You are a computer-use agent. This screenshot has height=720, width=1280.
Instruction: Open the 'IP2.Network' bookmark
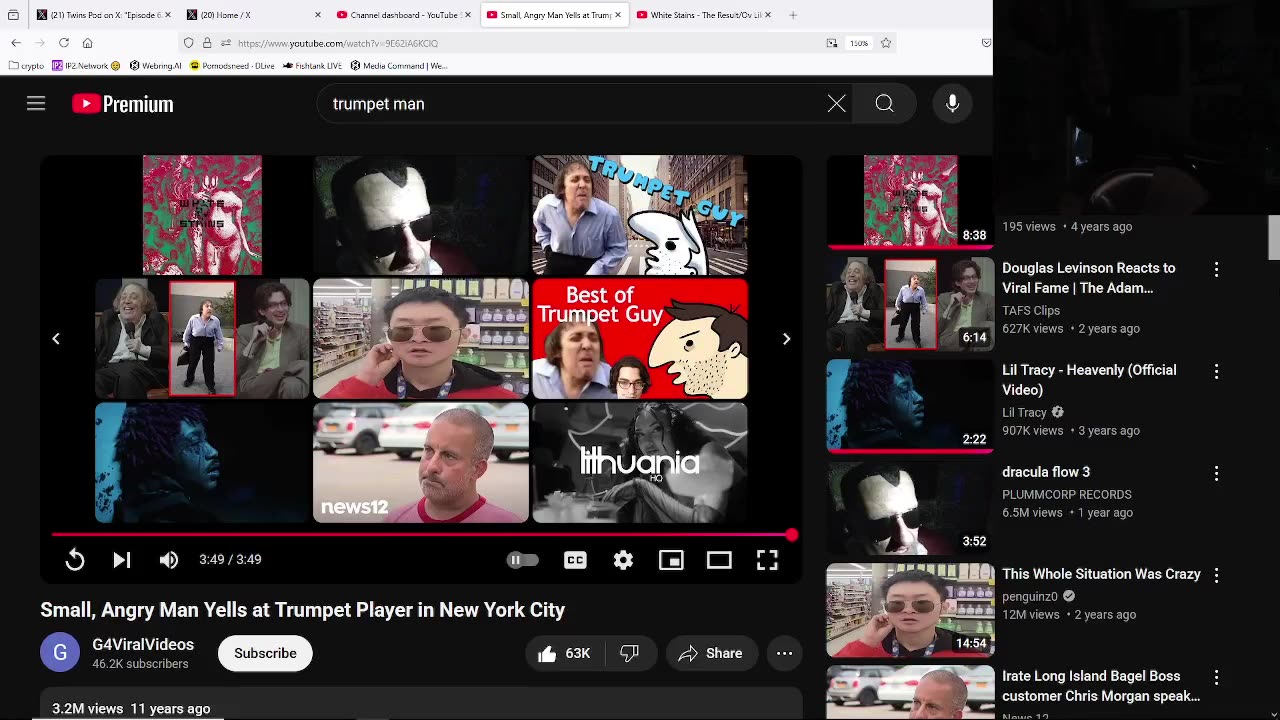[x=85, y=66]
